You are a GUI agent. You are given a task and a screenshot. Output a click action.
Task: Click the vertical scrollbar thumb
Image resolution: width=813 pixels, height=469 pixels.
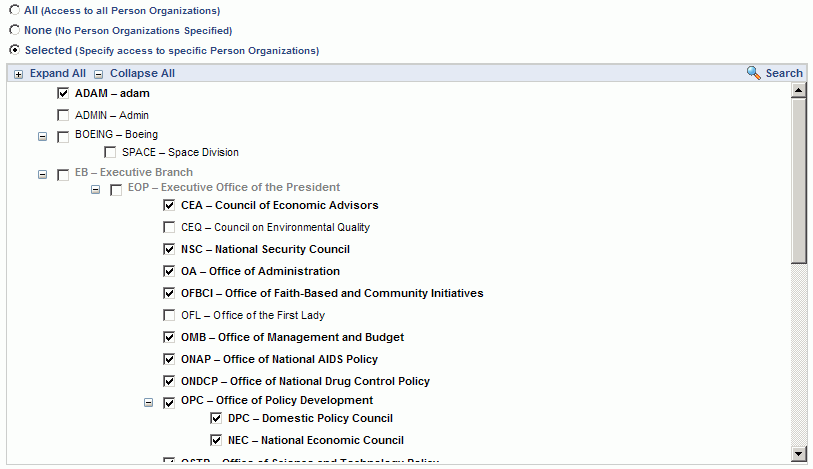pyautogui.click(x=798, y=181)
